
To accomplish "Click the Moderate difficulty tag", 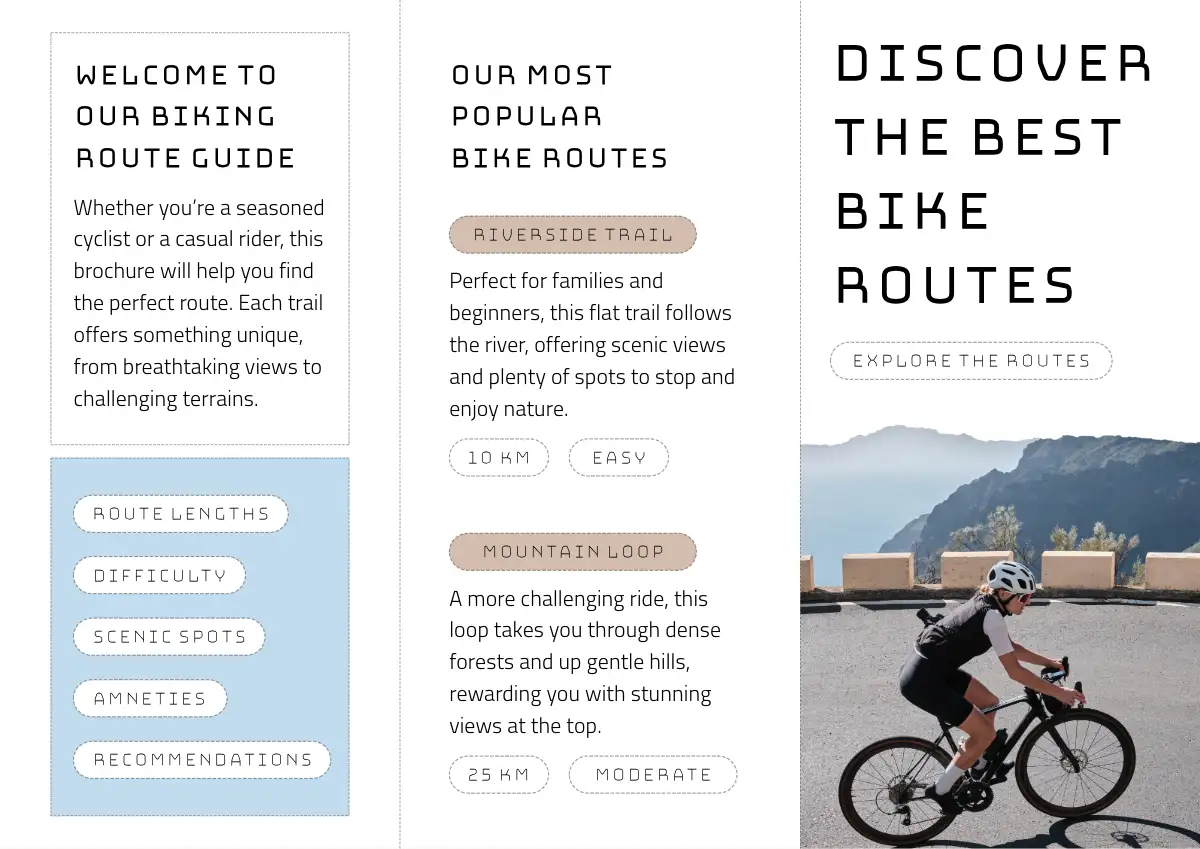I will coord(652,774).
